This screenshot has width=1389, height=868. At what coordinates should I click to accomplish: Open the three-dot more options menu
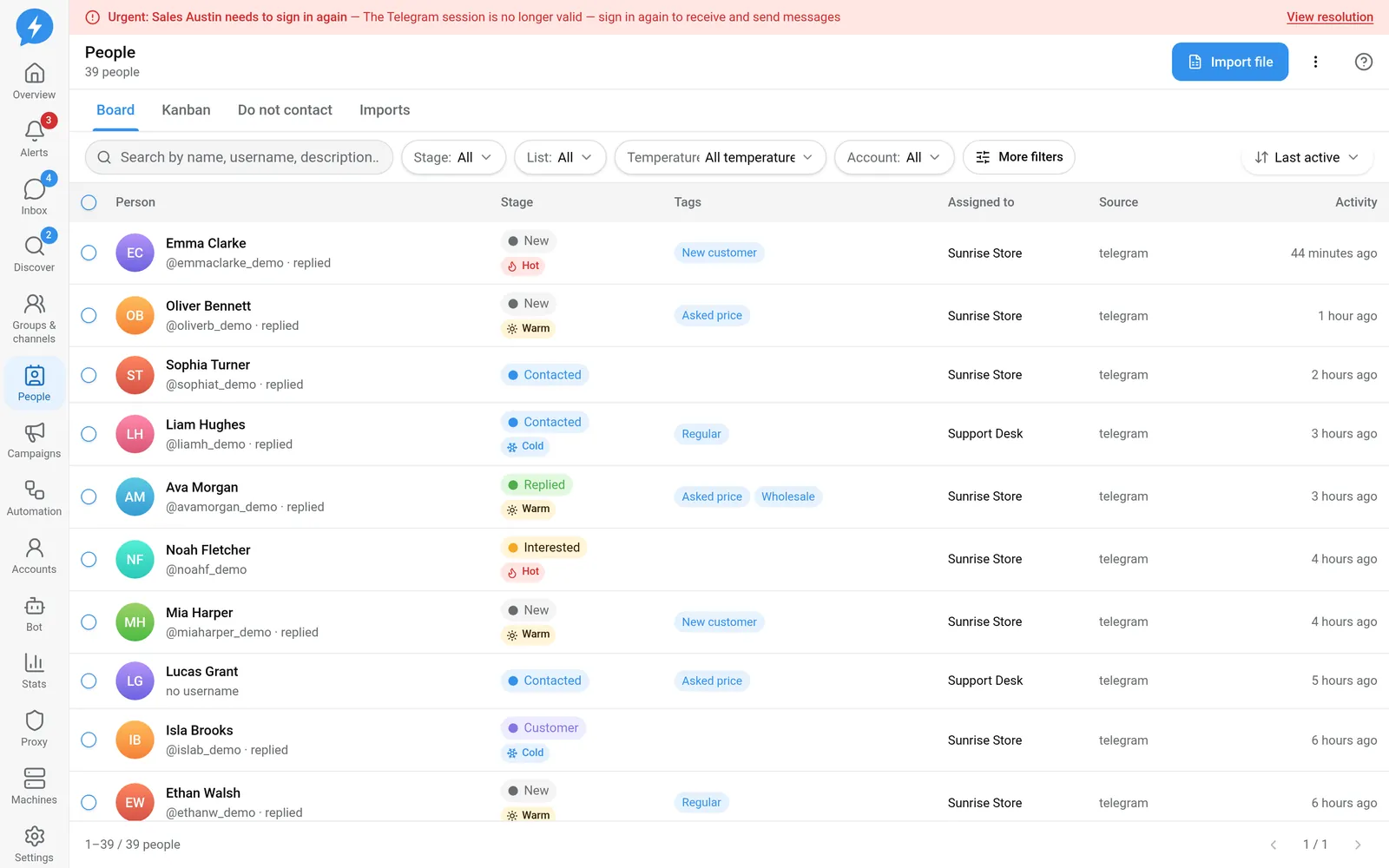point(1315,62)
